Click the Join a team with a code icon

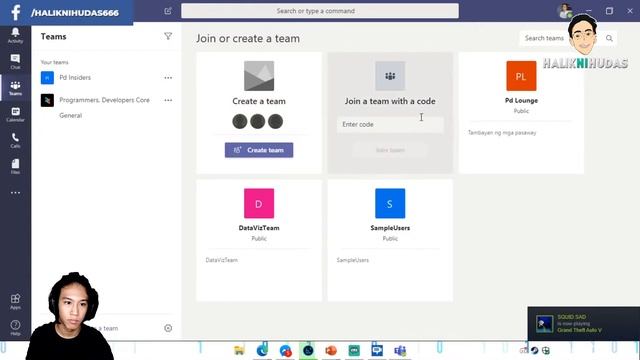(x=390, y=76)
